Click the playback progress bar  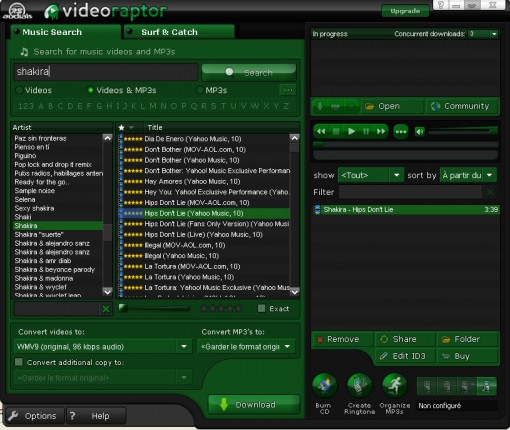[405, 145]
